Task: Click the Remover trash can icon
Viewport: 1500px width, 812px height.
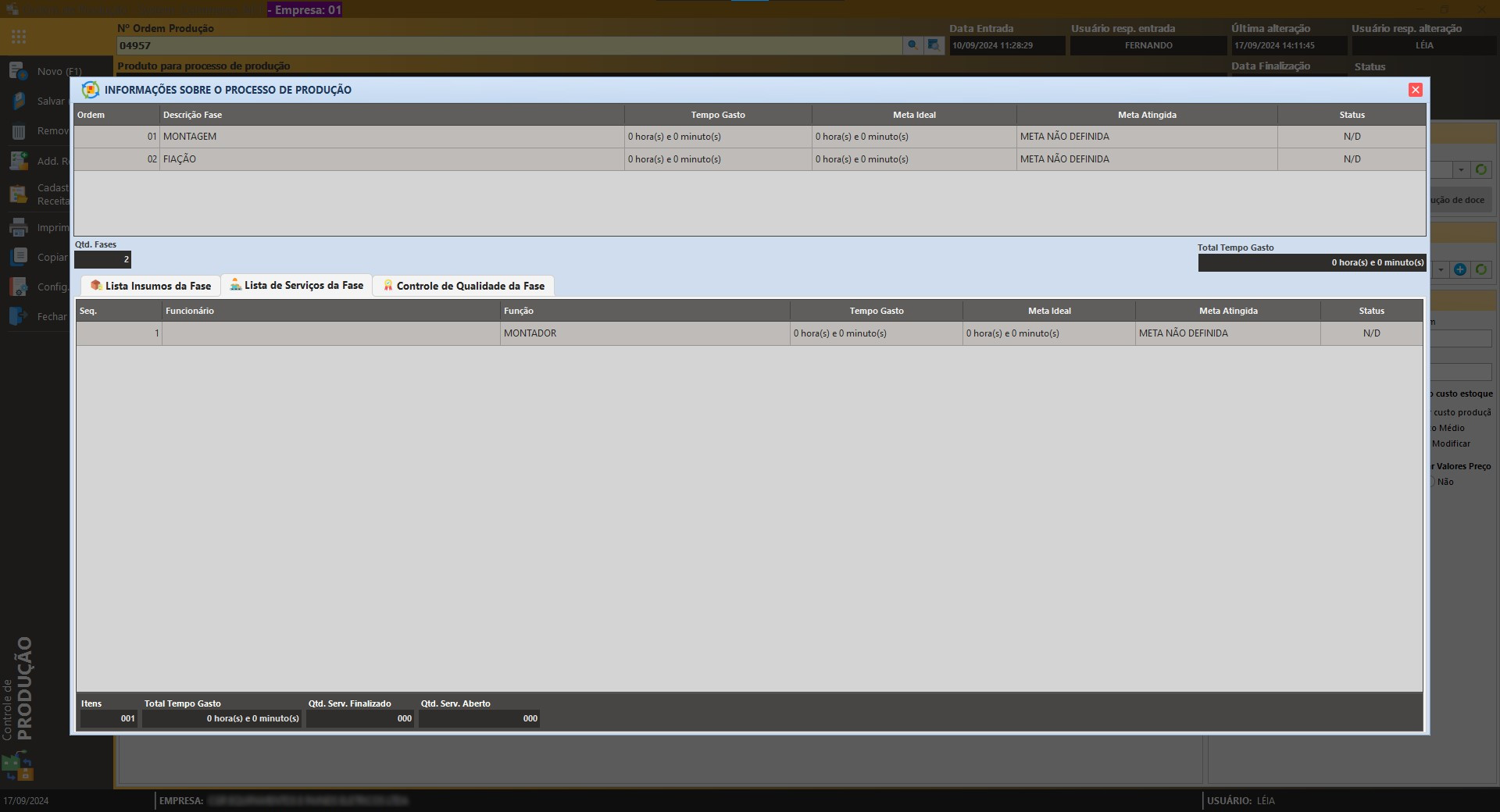Action: pyautogui.click(x=19, y=131)
